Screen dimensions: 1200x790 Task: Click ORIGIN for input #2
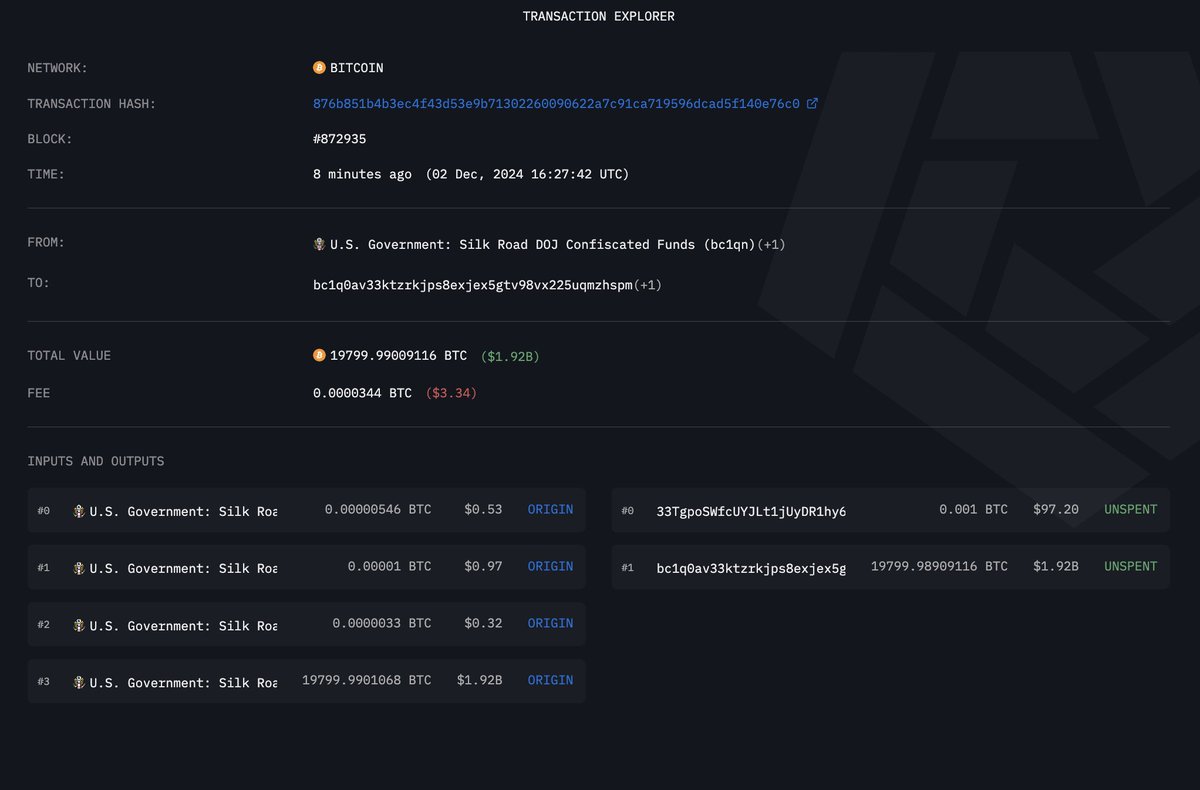(x=551, y=623)
